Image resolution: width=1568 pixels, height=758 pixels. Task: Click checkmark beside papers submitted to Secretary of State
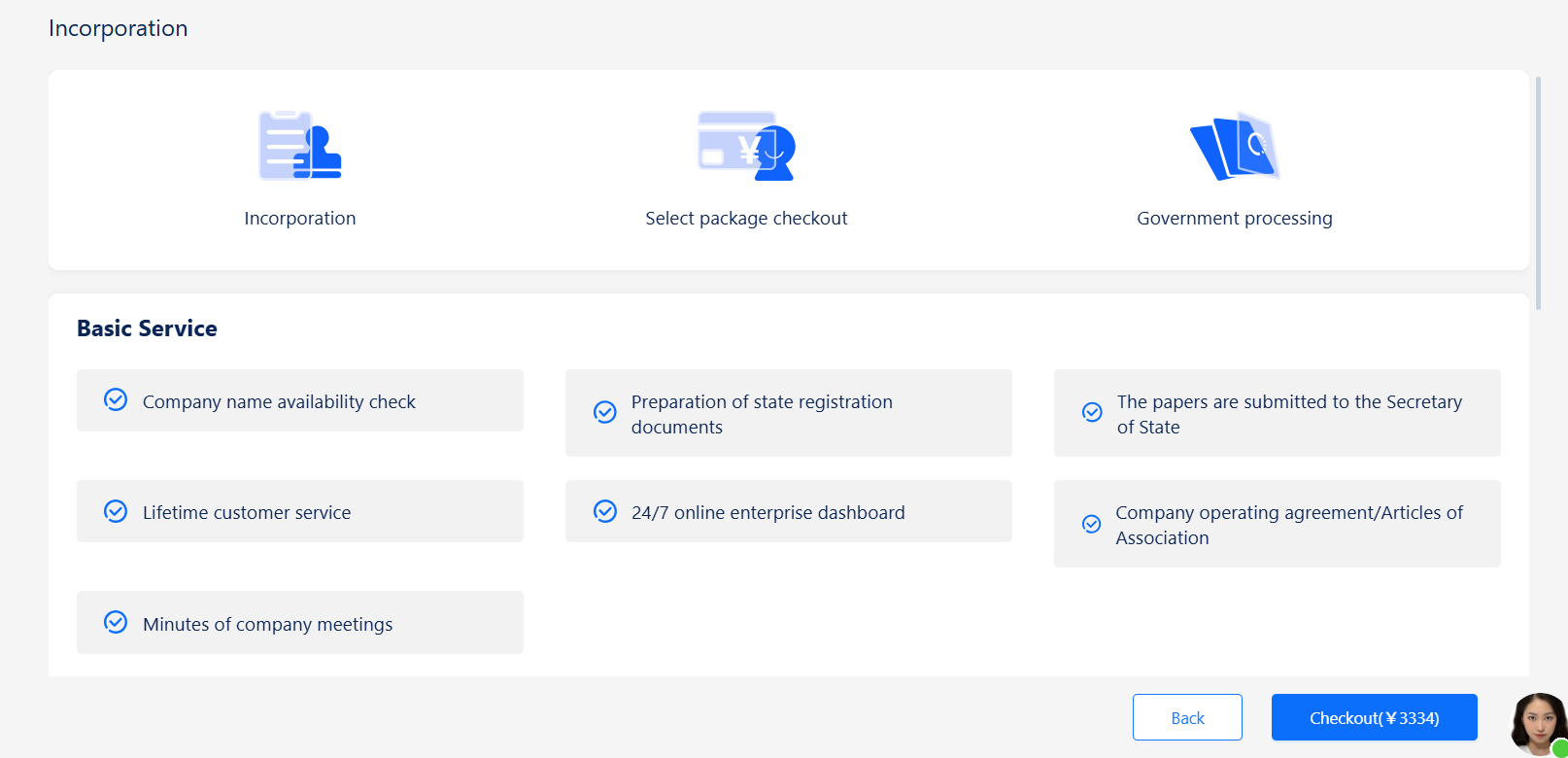coord(1092,412)
